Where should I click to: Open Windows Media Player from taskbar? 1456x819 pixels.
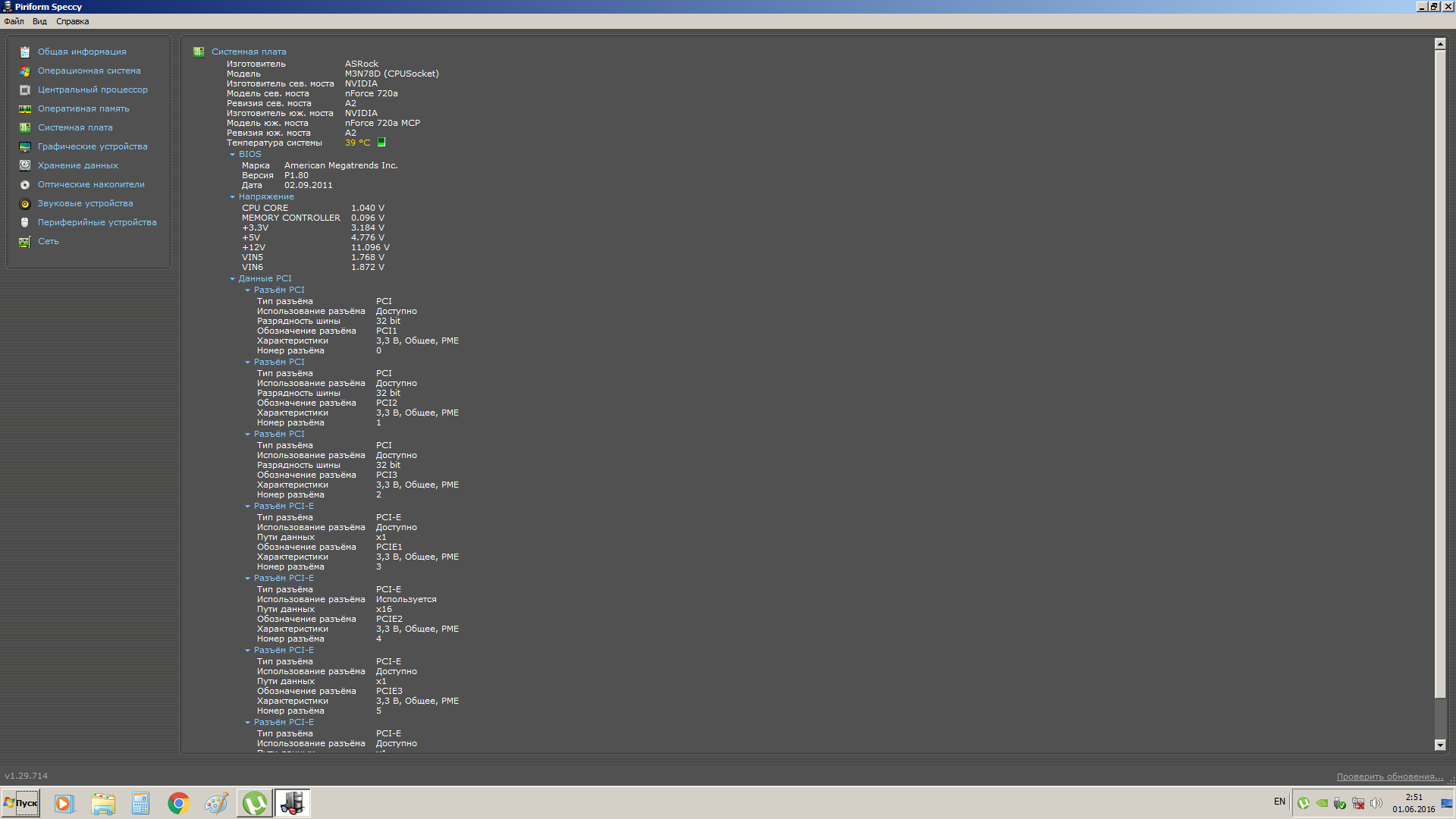[64, 803]
